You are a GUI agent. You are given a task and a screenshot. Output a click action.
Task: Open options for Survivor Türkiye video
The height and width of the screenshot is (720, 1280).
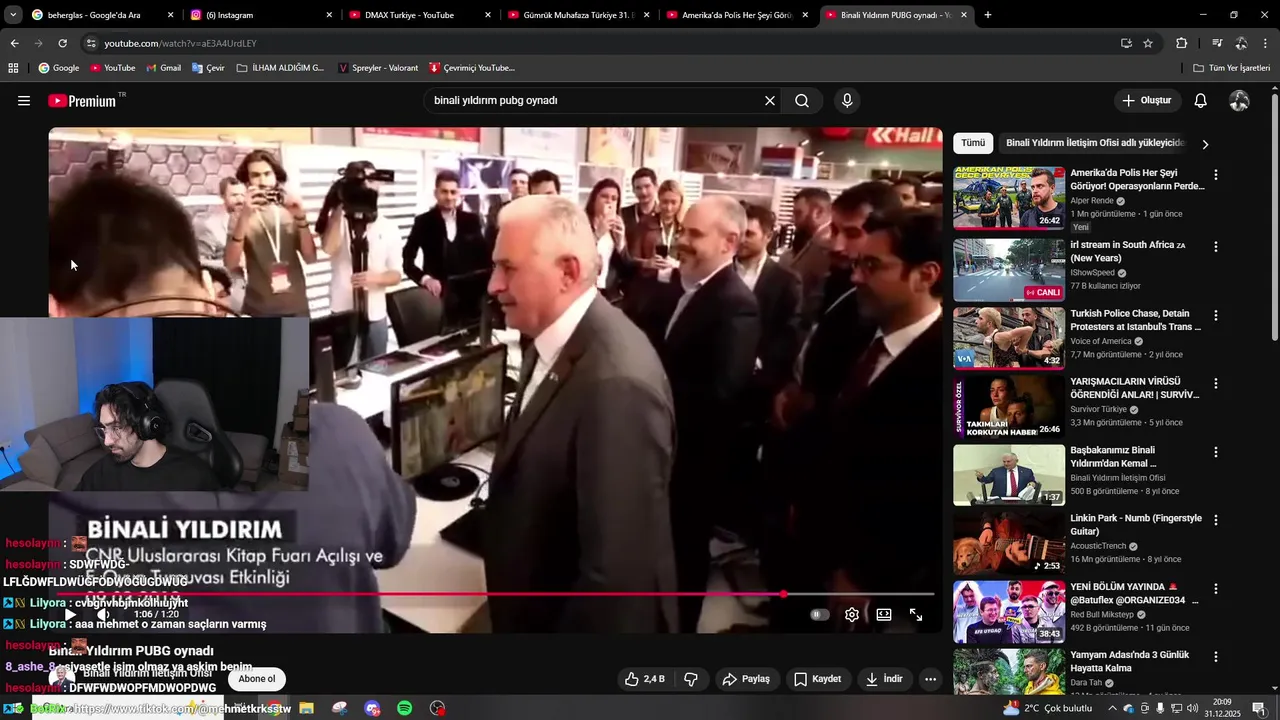tap(1216, 383)
